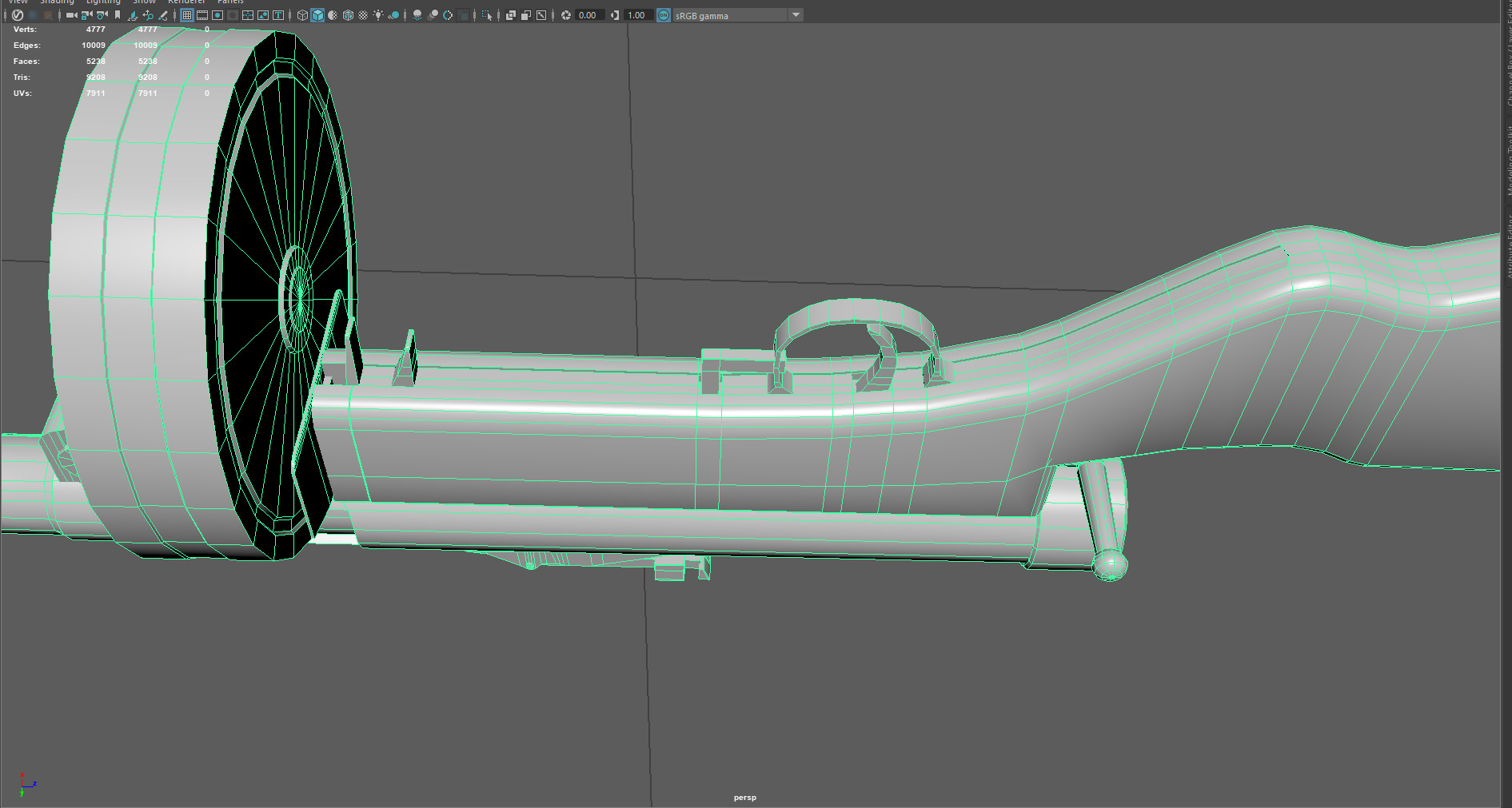Image resolution: width=1512 pixels, height=808 pixels.
Task: Click the isolate select icon
Action: [487, 15]
